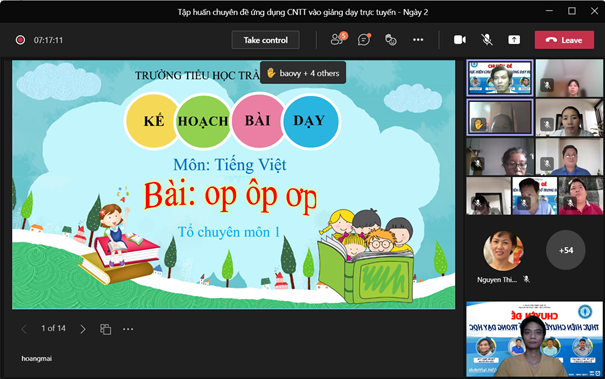
Task: Open the share content tray
Action: click(x=514, y=40)
